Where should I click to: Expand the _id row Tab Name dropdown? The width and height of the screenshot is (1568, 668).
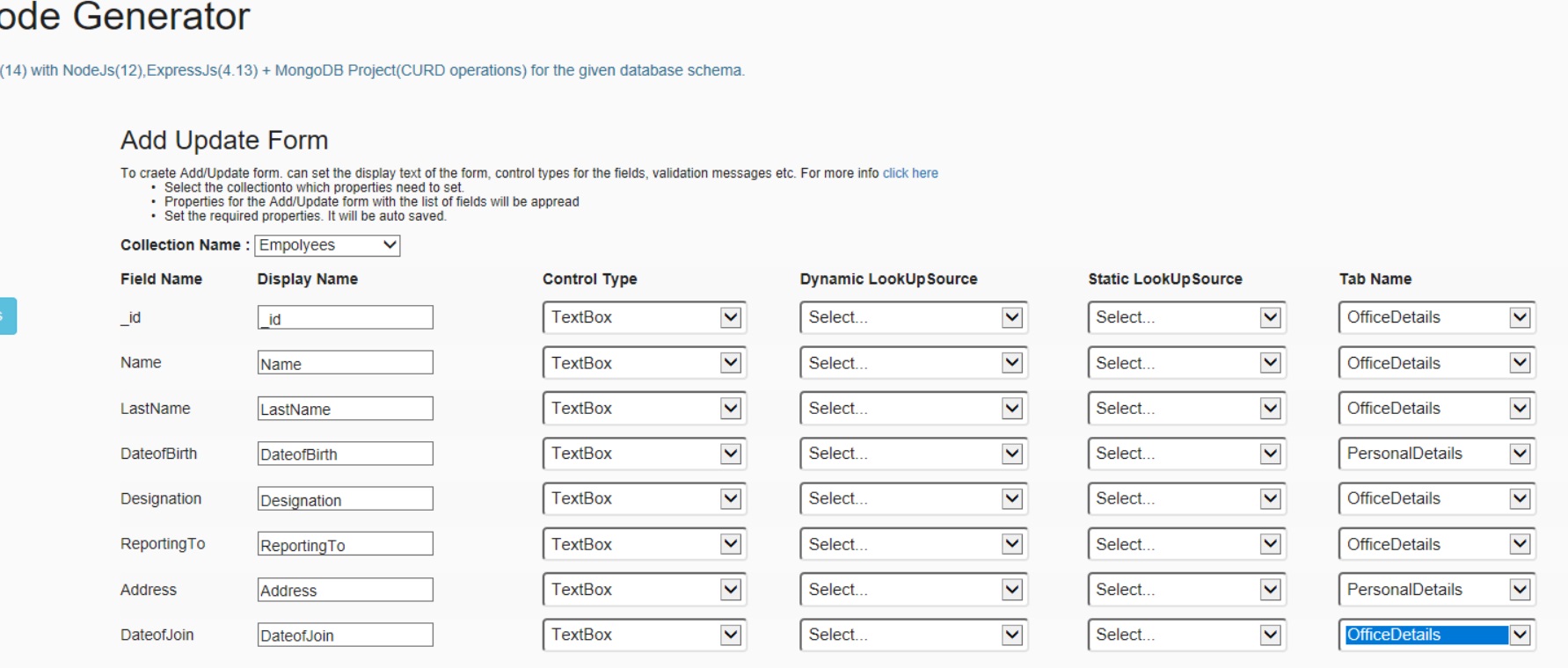pyautogui.click(x=1436, y=317)
